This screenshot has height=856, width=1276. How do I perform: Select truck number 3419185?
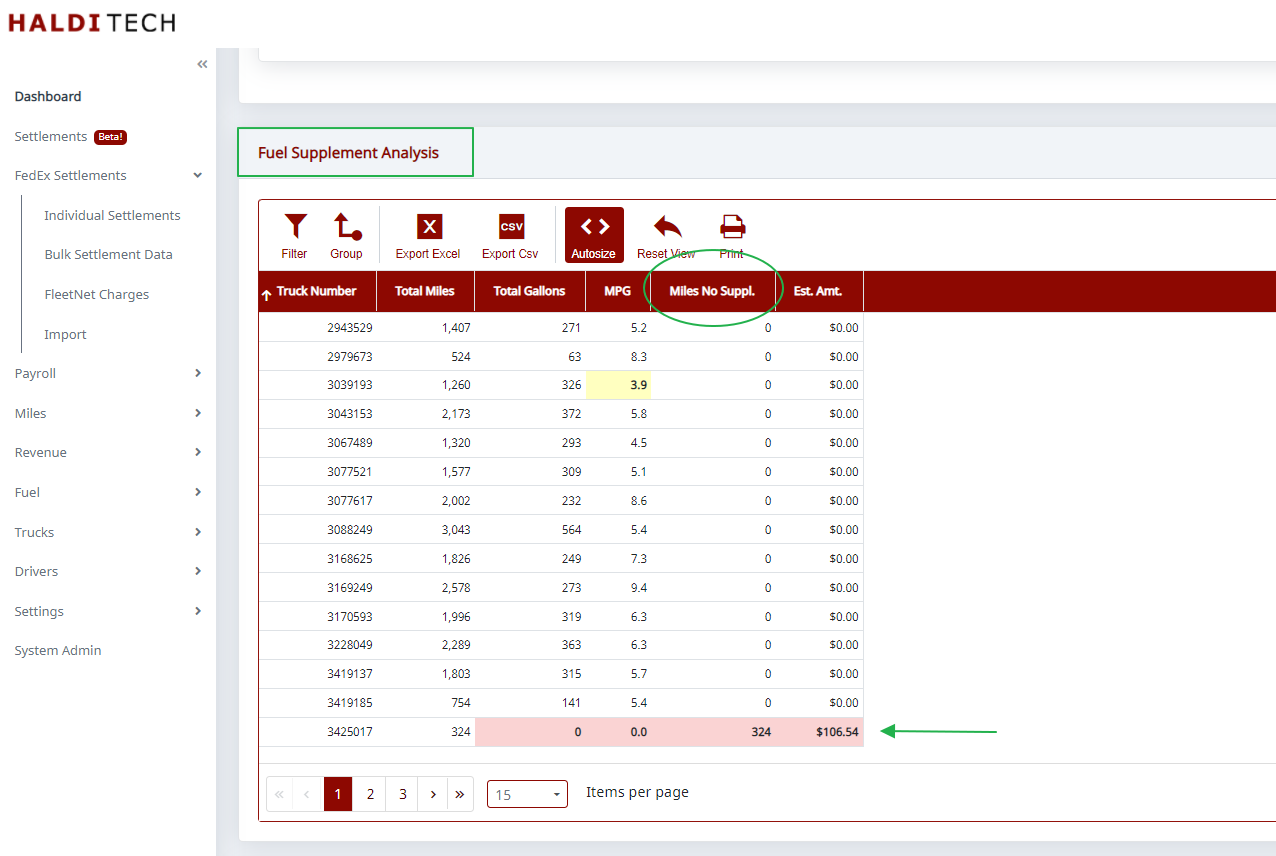pos(350,703)
